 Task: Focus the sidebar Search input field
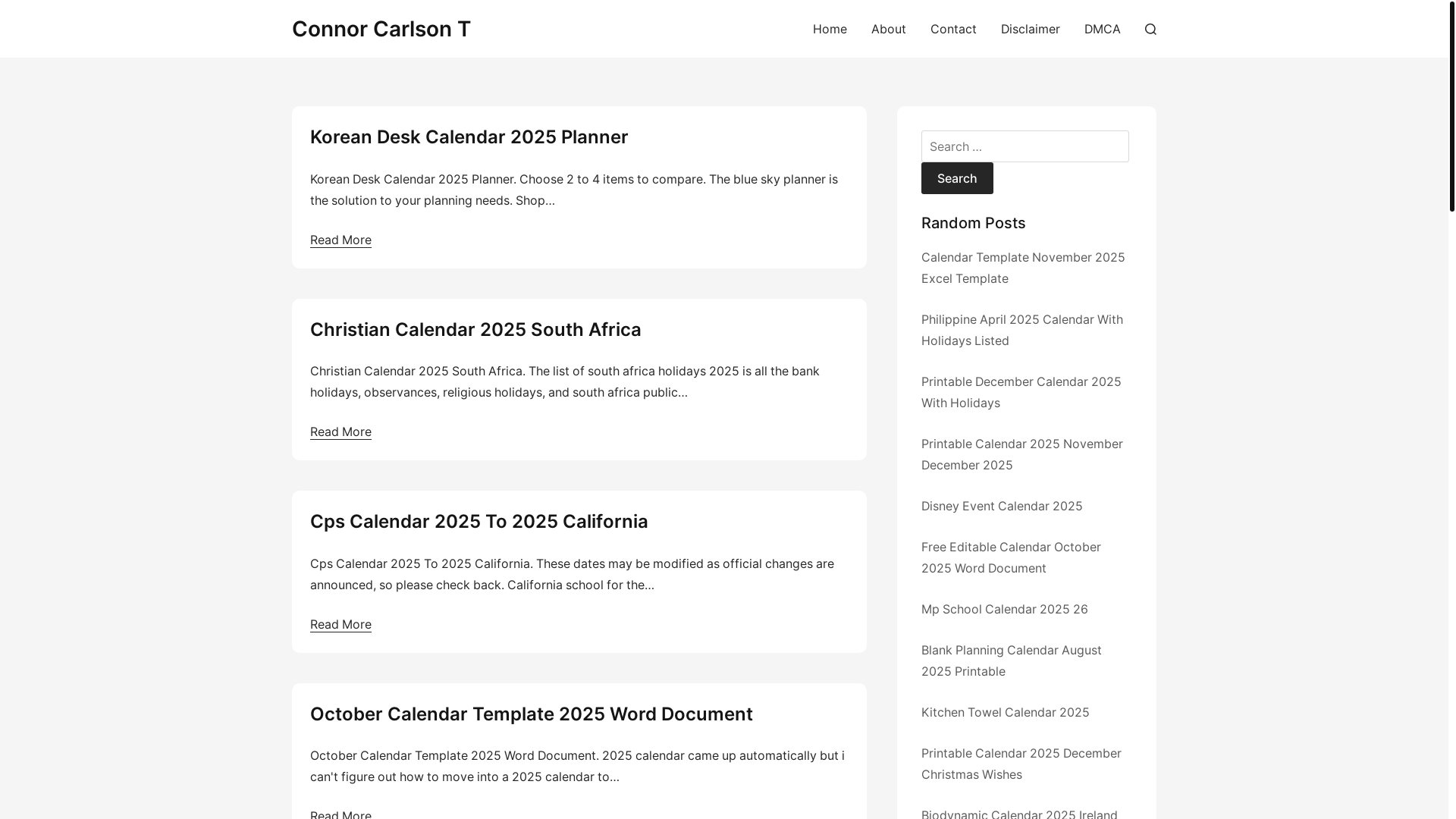tap(1025, 146)
